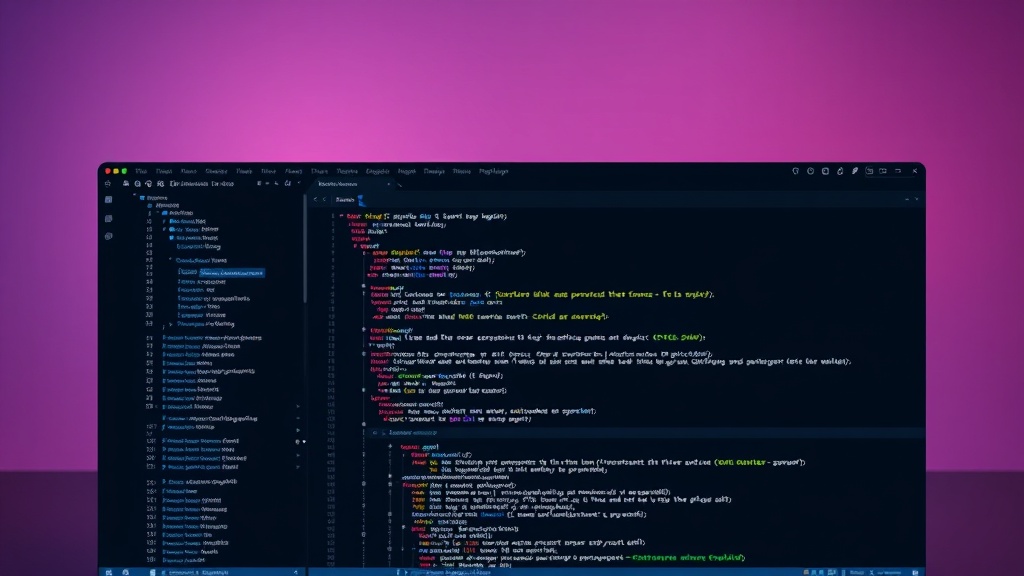1024x576 pixels.
Task: Go back using the breadcrumb left arrow
Action: [x=315, y=200]
